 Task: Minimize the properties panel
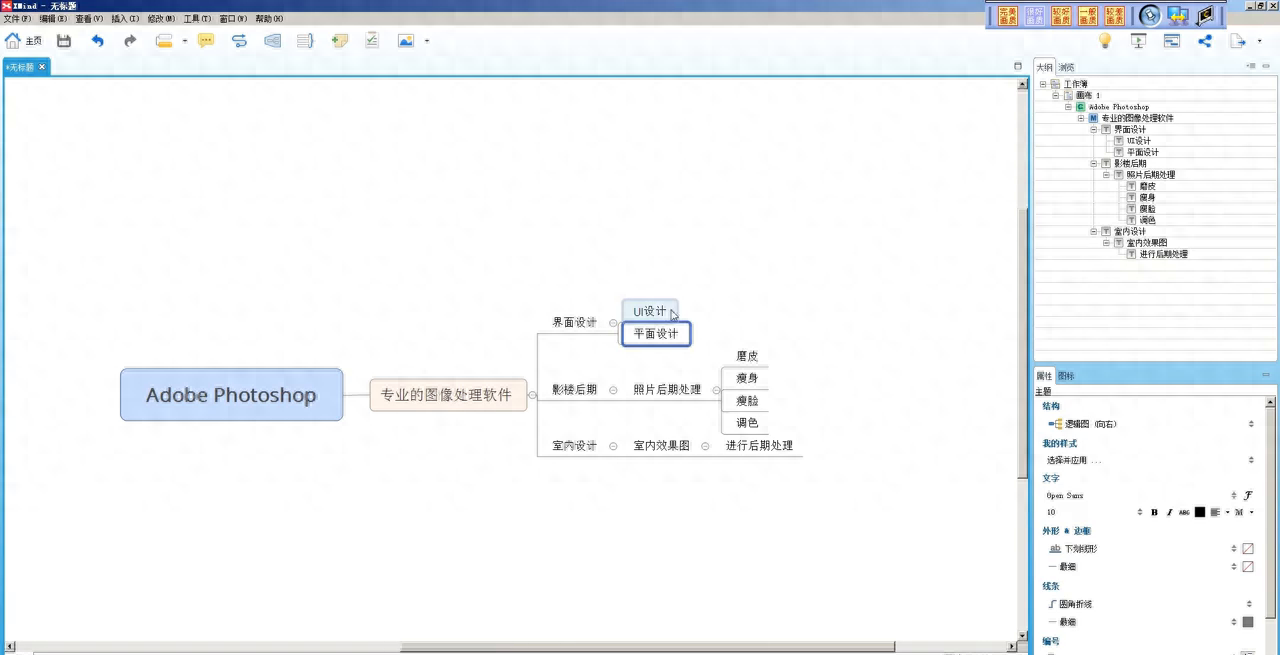pyautogui.click(x=1266, y=375)
